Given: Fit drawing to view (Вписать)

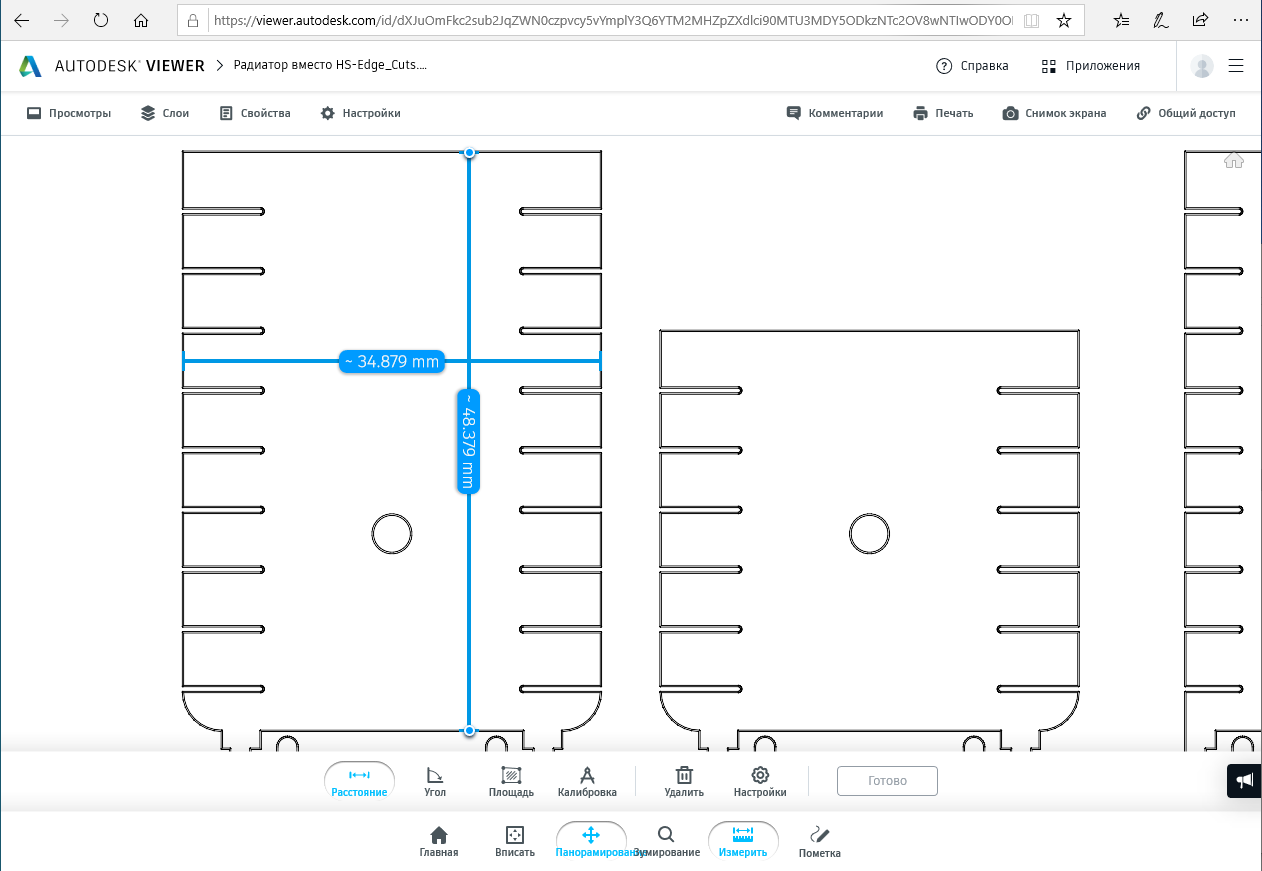Looking at the screenshot, I should 515,841.
